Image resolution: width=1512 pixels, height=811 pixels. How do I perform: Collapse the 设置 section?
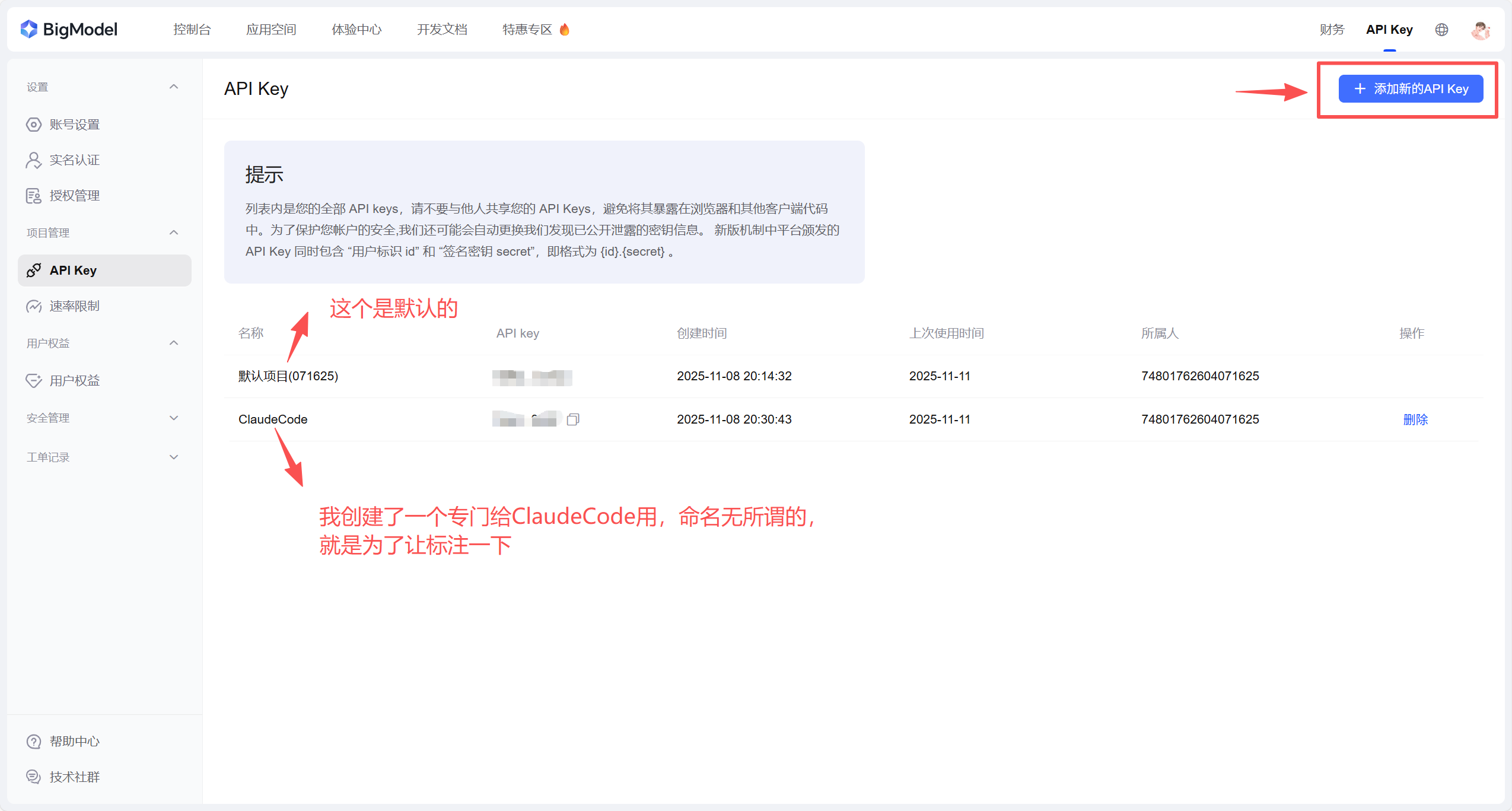(174, 87)
